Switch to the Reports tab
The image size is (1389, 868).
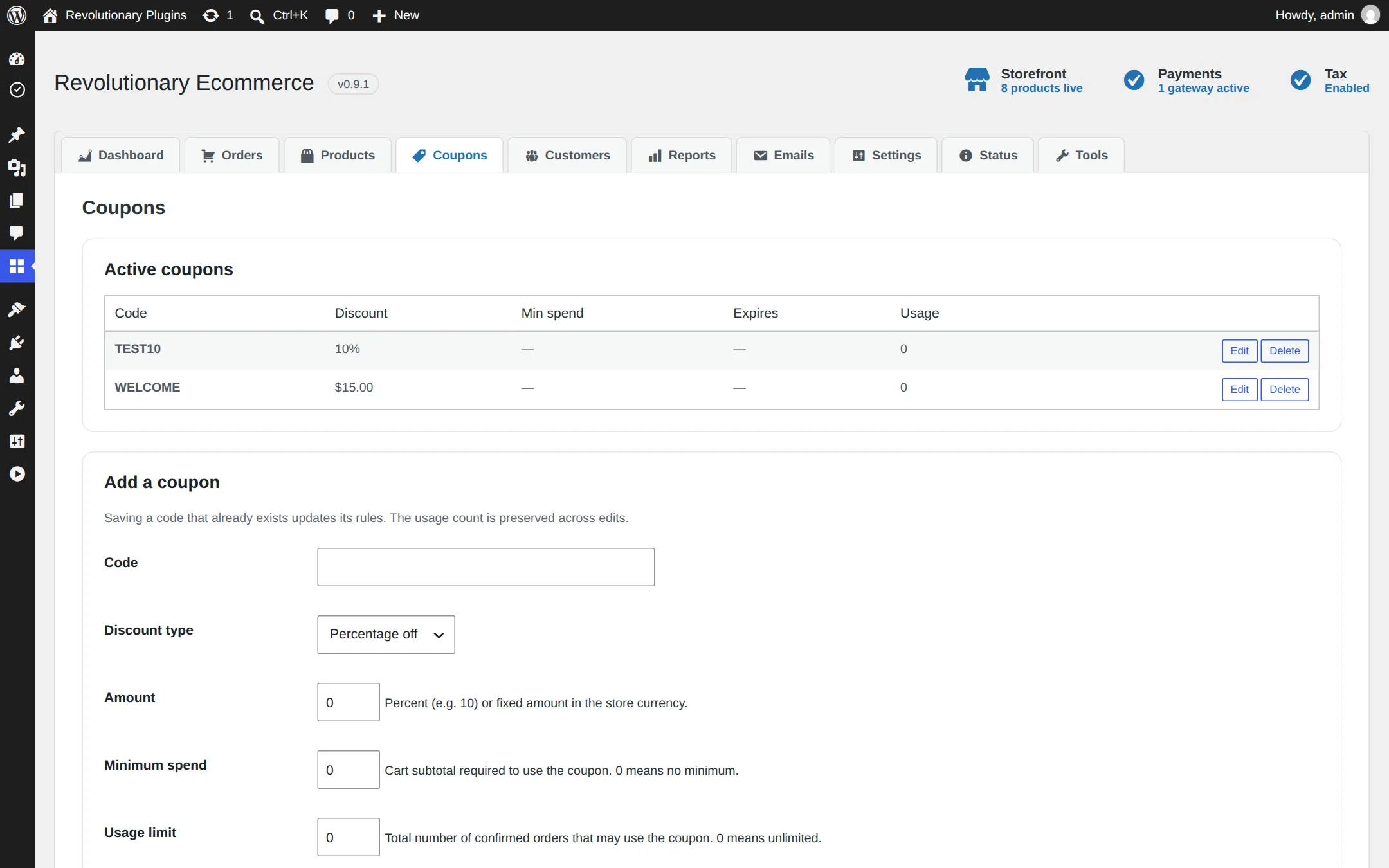pyautogui.click(x=682, y=155)
